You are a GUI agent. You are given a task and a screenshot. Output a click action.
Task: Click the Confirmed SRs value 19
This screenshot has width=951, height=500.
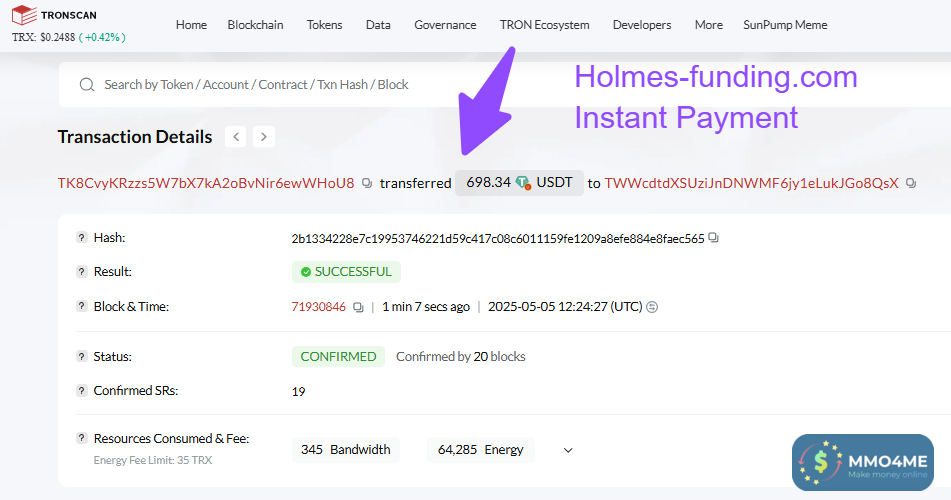pos(298,391)
